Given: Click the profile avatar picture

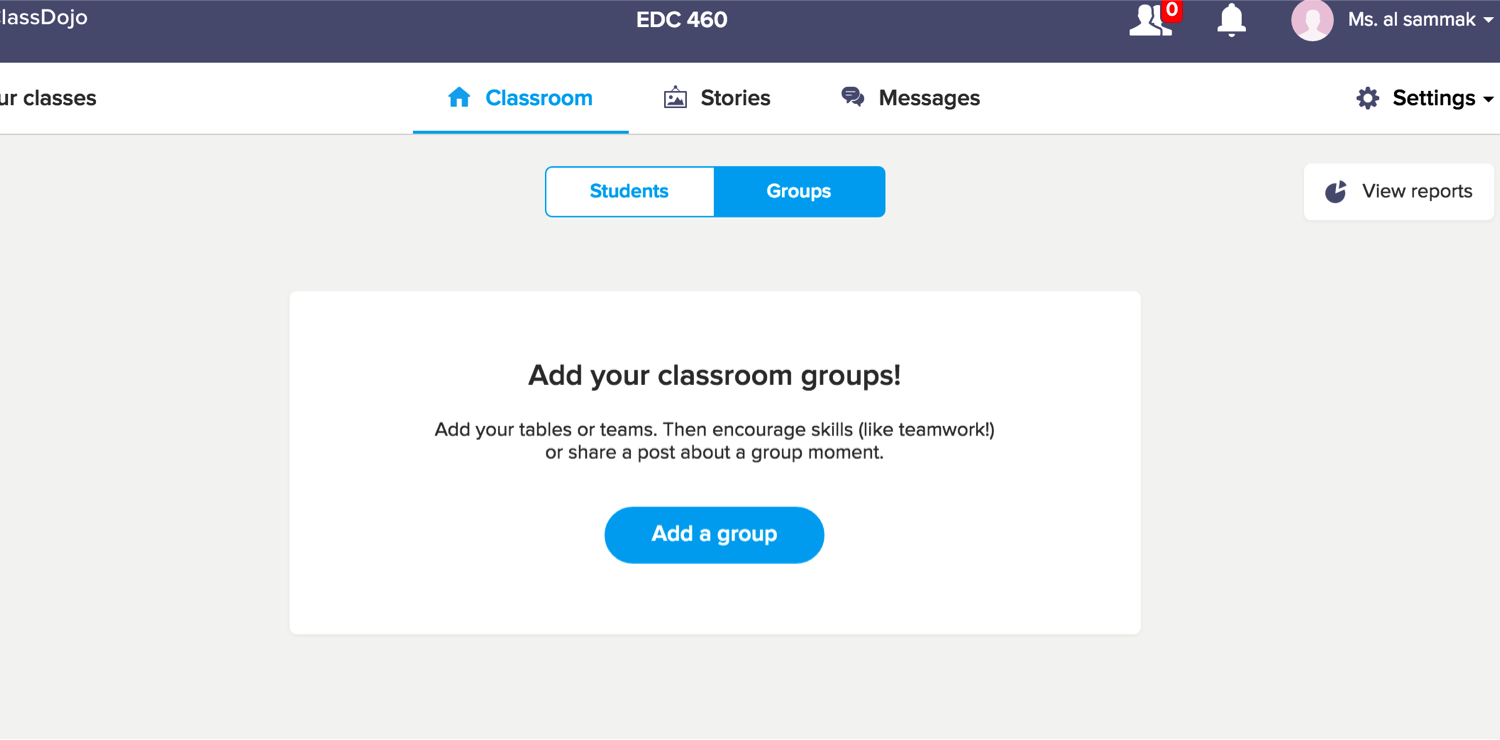Looking at the screenshot, I should (1312, 20).
